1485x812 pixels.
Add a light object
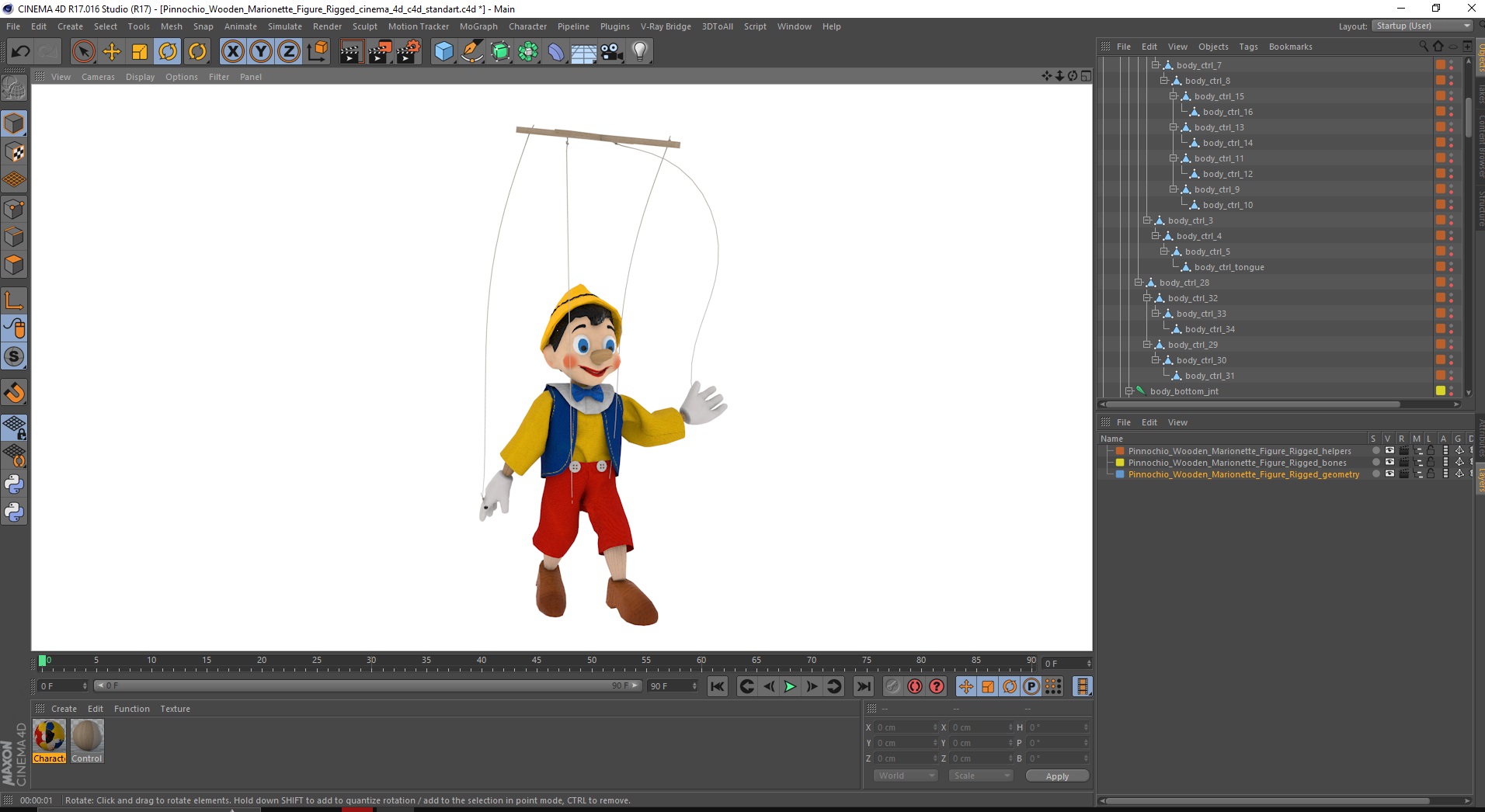pyautogui.click(x=640, y=52)
